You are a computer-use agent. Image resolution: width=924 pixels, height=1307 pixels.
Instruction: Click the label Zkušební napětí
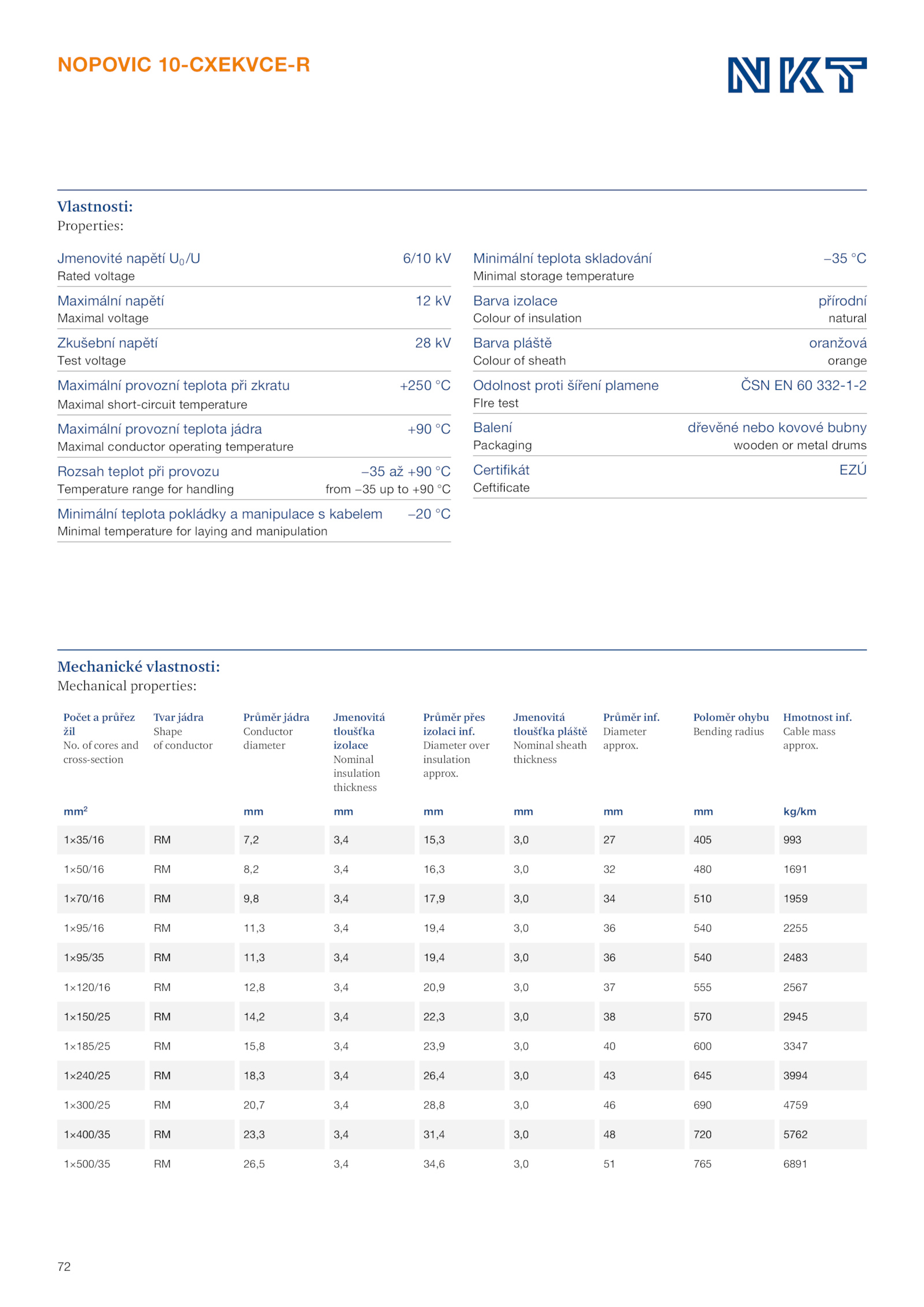point(107,343)
